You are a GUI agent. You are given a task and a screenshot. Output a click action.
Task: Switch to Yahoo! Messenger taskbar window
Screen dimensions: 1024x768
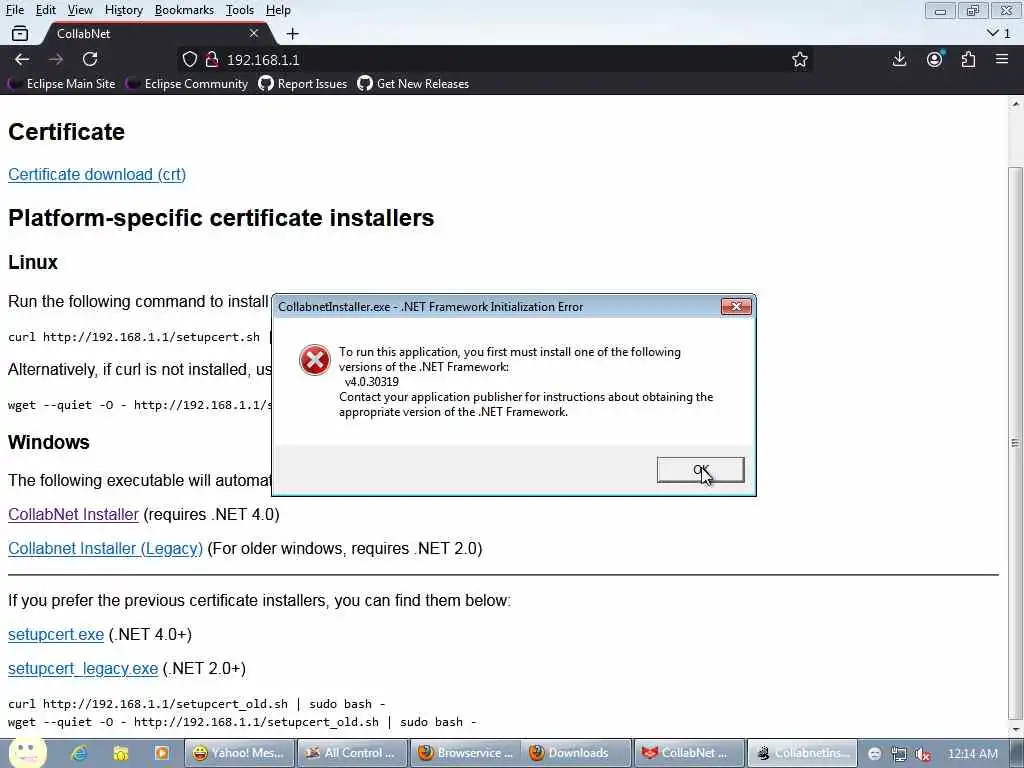(238, 753)
